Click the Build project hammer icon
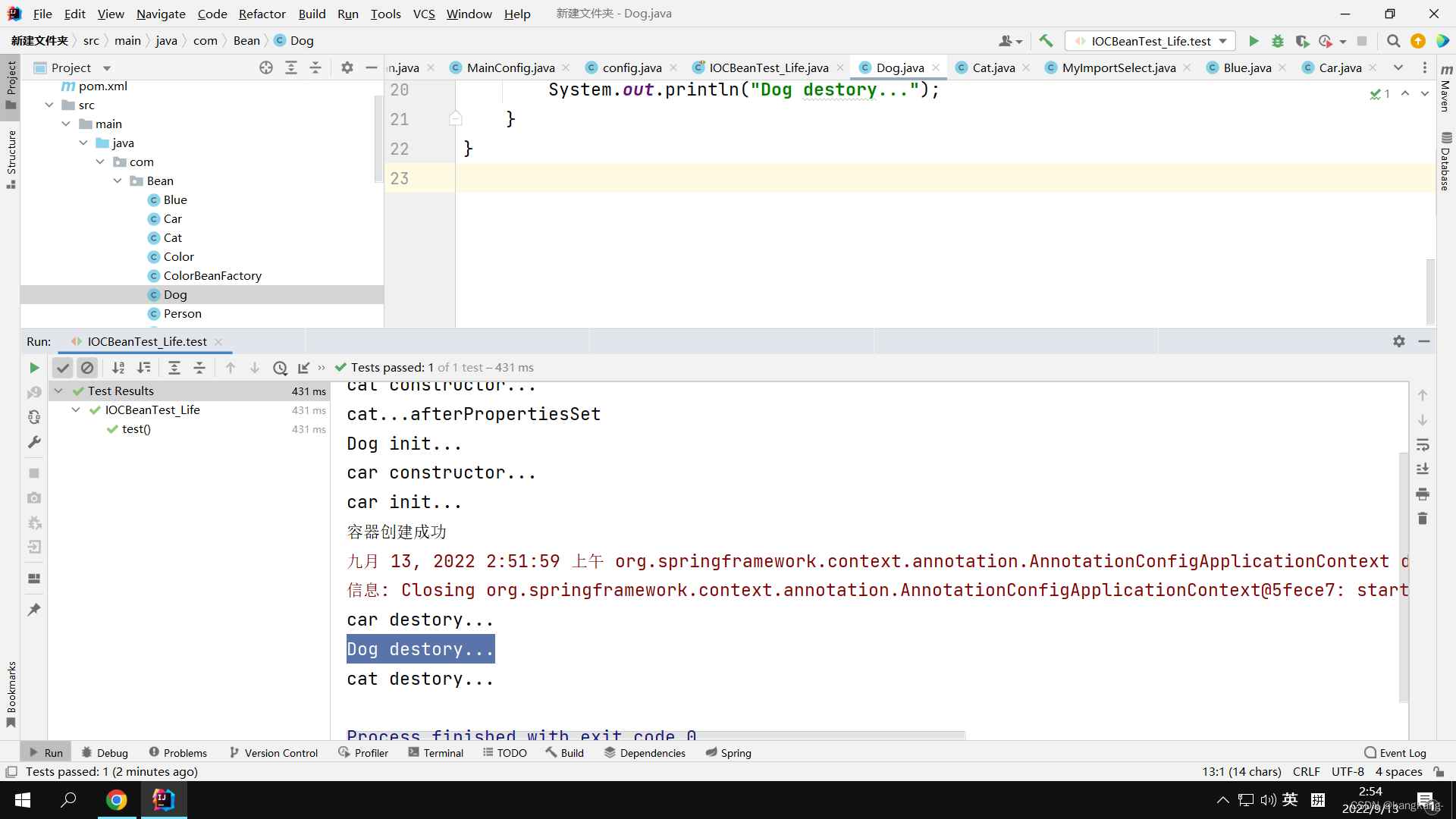Image resolution: width=1456 pixels, height=819 pixels. tap(1046, 41)
